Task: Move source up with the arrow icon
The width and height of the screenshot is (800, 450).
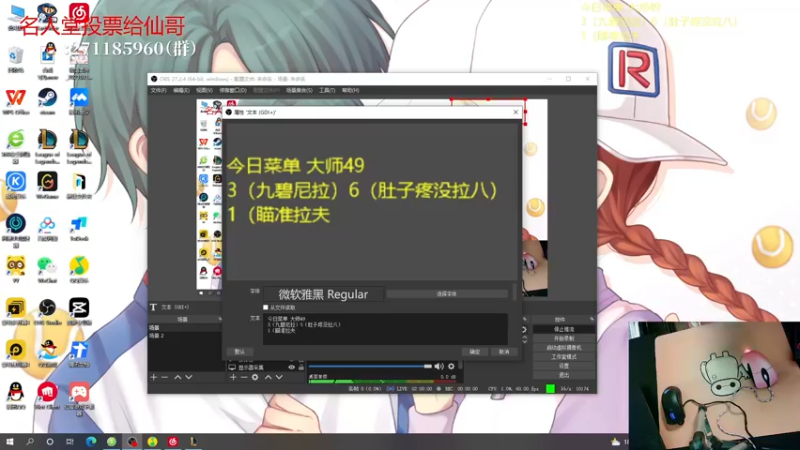Action: click(x=268, y=377)
